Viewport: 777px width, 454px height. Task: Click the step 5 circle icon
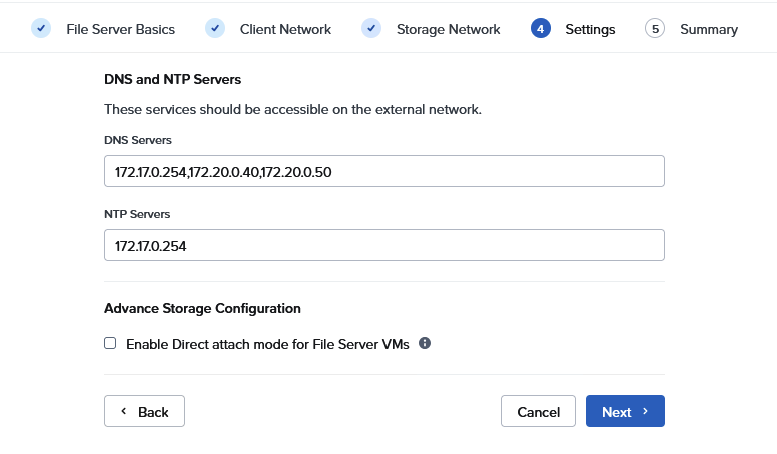click(655, 29)
